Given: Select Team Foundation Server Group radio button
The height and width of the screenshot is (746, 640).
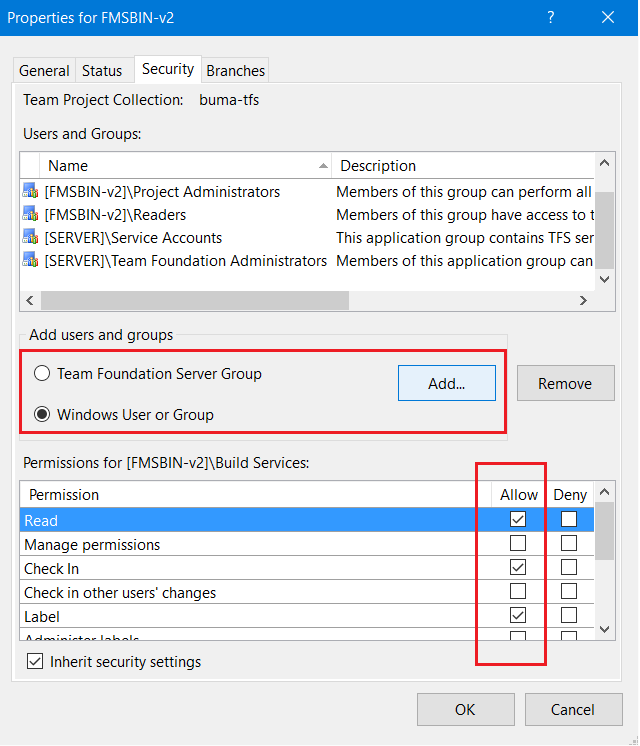Looking at the screenshot, I should 42,374.
